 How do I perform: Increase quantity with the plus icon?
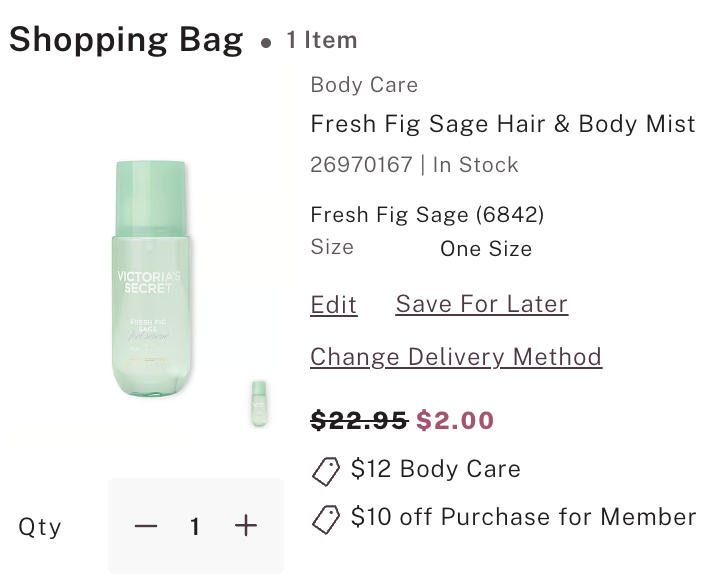246,526
